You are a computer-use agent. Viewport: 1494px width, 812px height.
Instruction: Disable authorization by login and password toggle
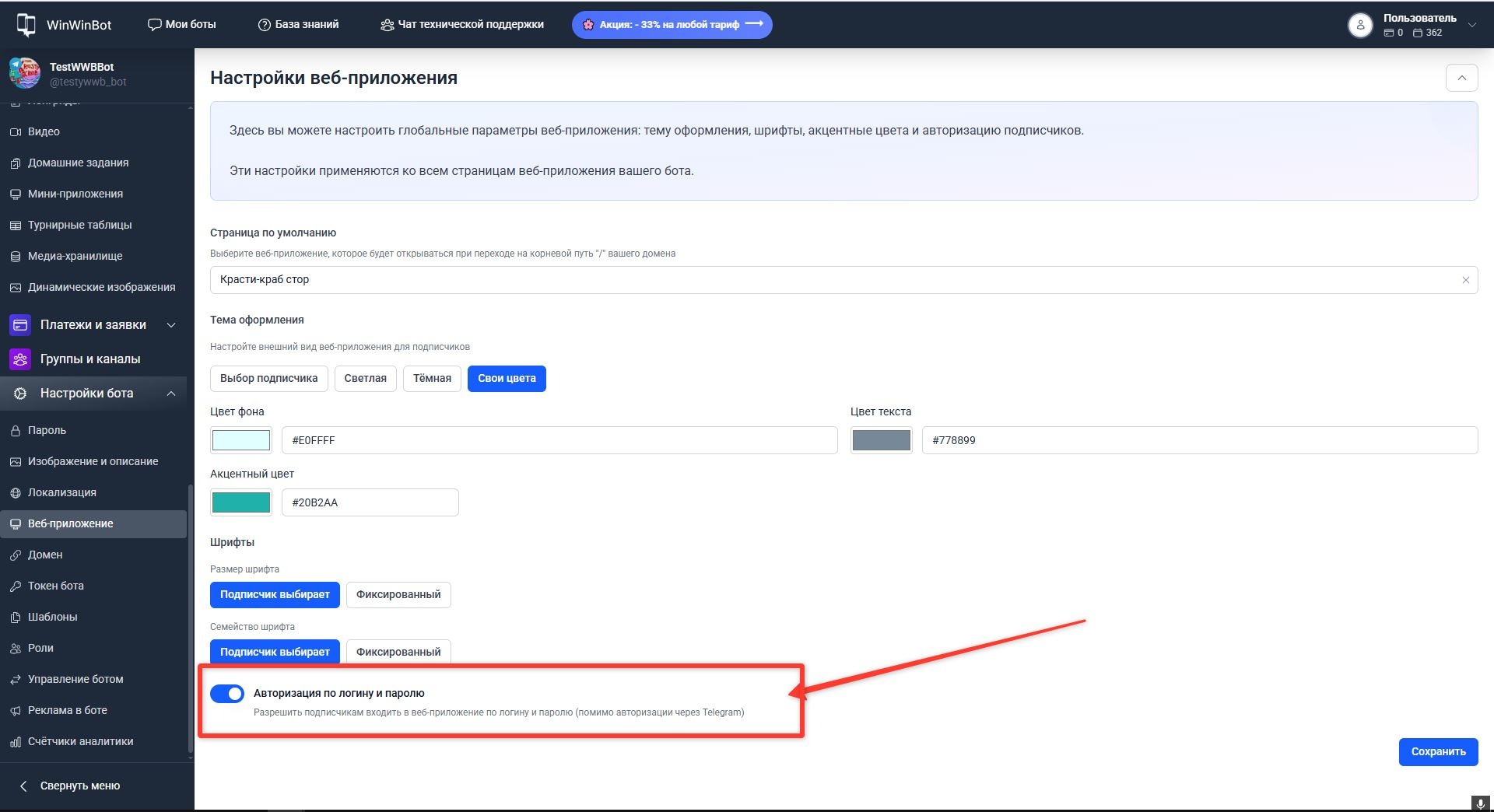[x=227, y=693]
